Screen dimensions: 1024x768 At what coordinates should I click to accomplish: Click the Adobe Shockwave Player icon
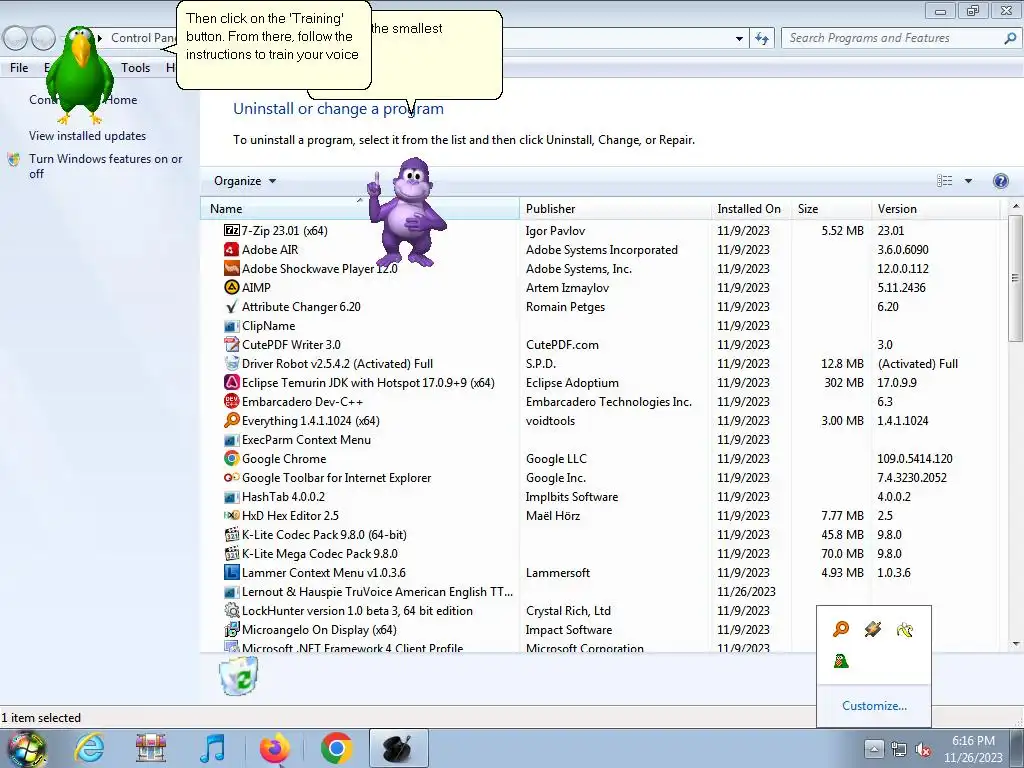(231, 268)
